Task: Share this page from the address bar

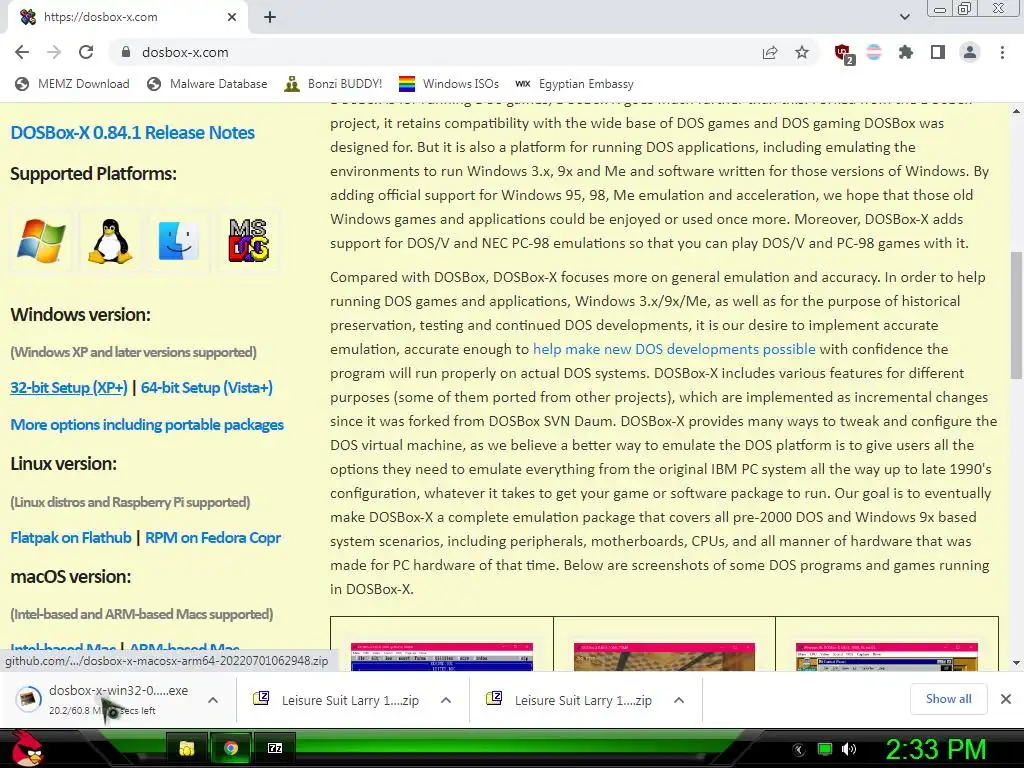Action: point(770,52)
